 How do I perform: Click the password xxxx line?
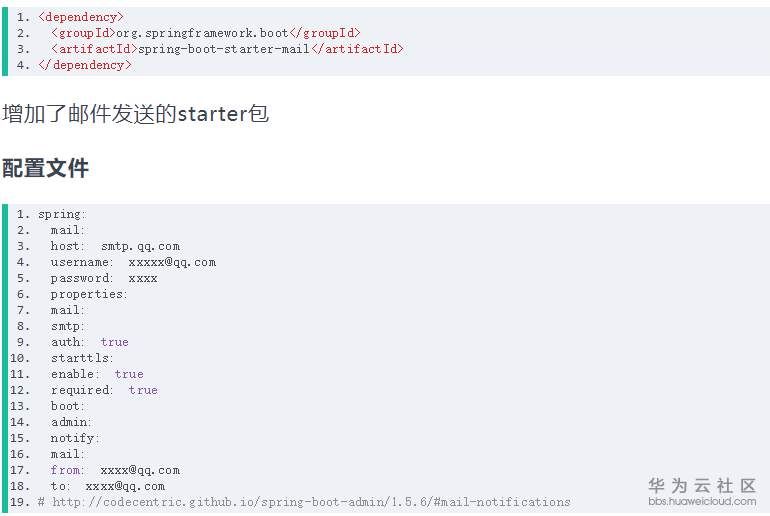pyautogui.click(x=104, y=278)
